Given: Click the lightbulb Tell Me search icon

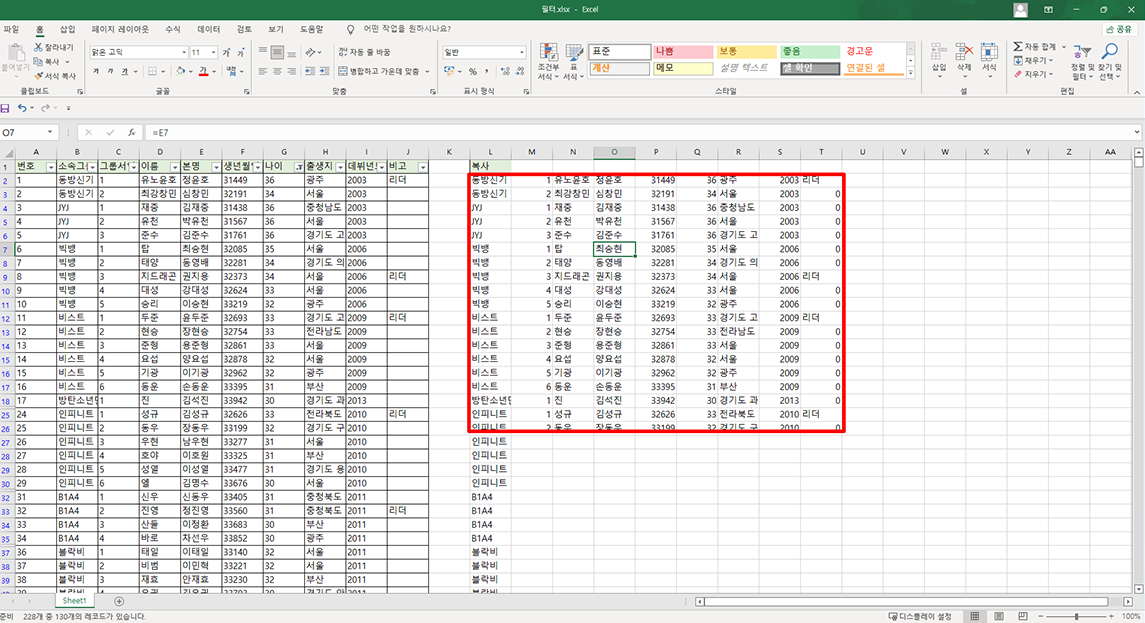Looking at the screenshot, I should coord(351,29).
